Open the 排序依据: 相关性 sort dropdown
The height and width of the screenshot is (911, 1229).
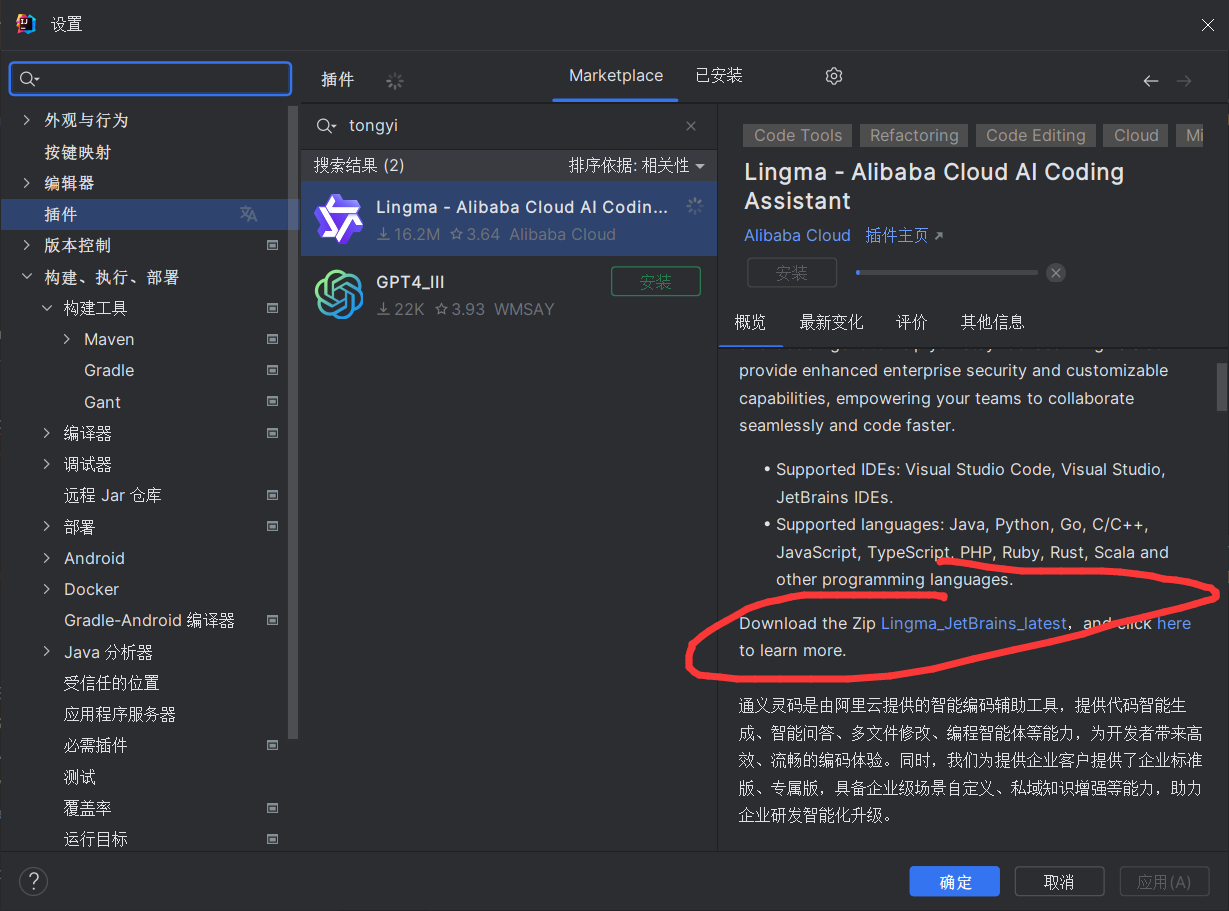636,165
